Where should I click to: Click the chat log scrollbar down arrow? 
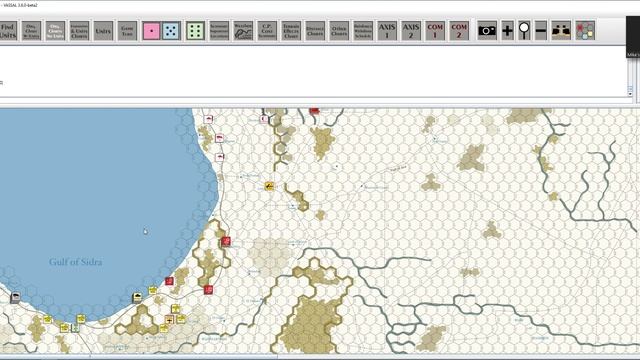pyautogui.click(x=630, y=94)
